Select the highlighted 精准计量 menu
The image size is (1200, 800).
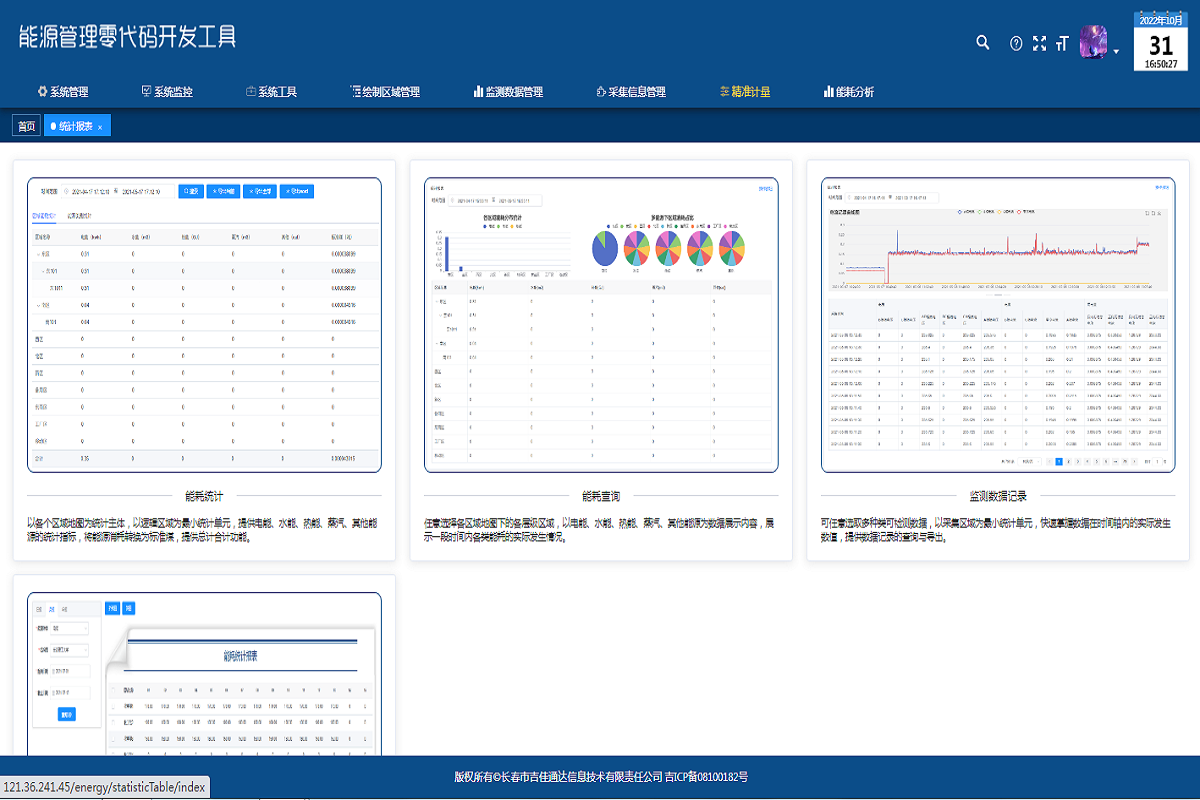(745, 92)
